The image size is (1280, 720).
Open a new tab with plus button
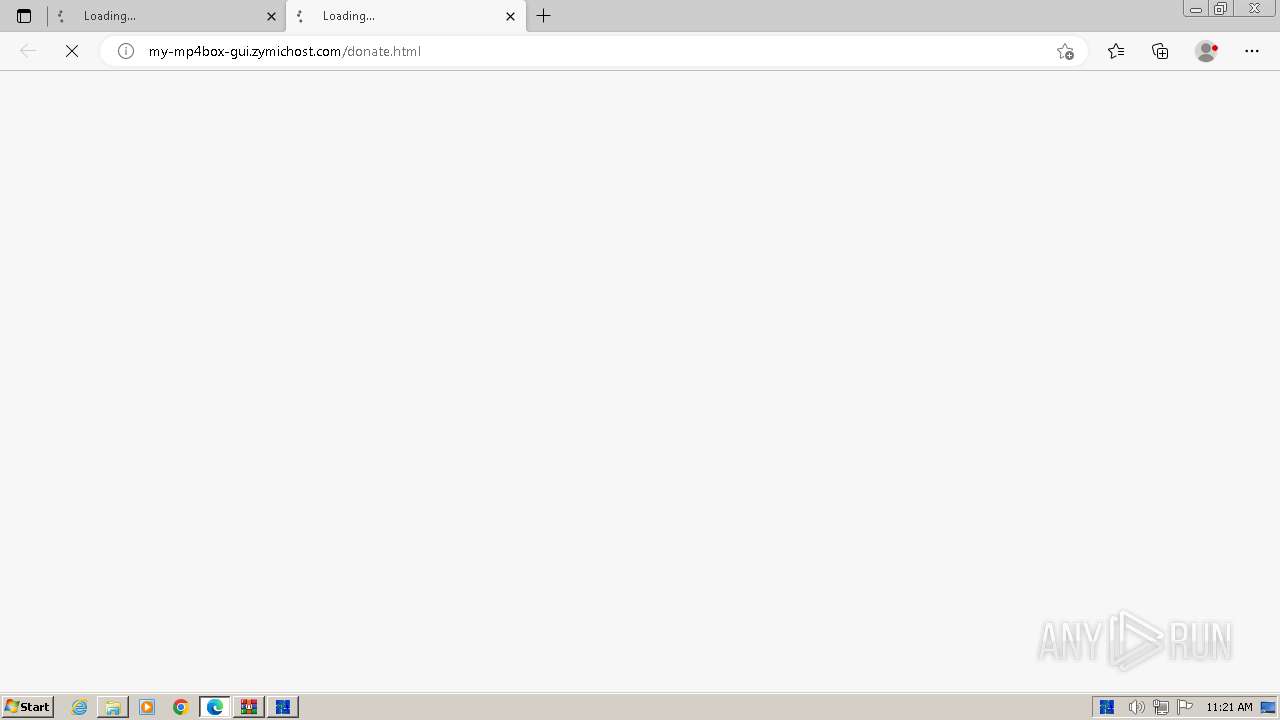coord(544,16)
